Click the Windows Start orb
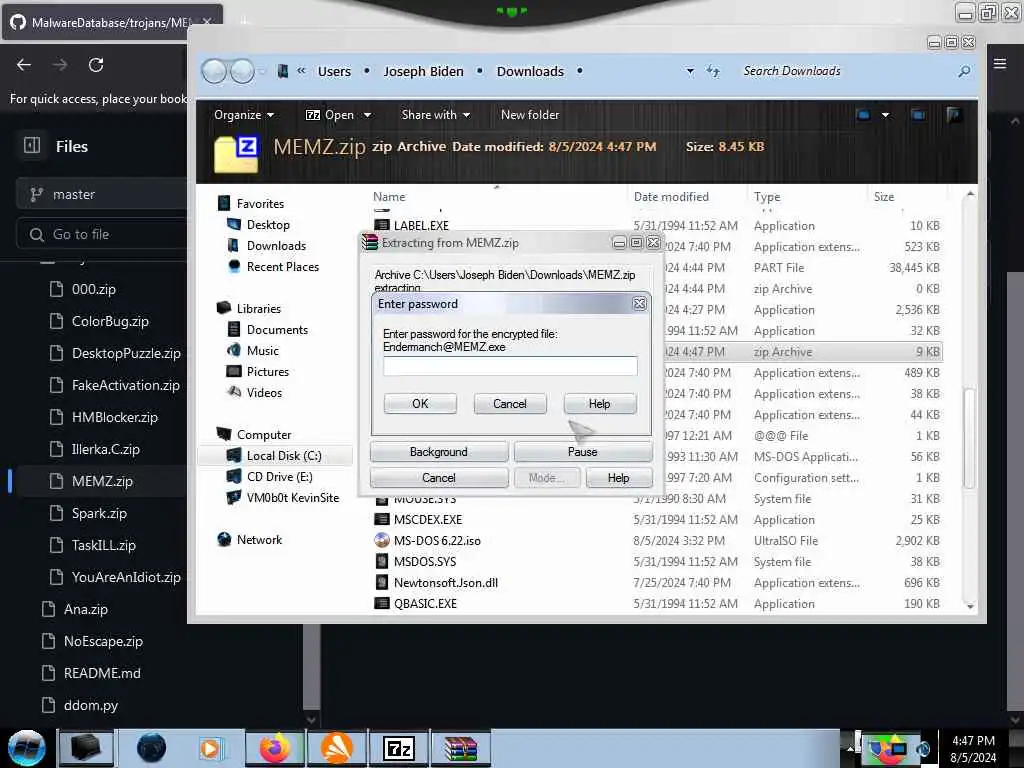 click(27, 748)
